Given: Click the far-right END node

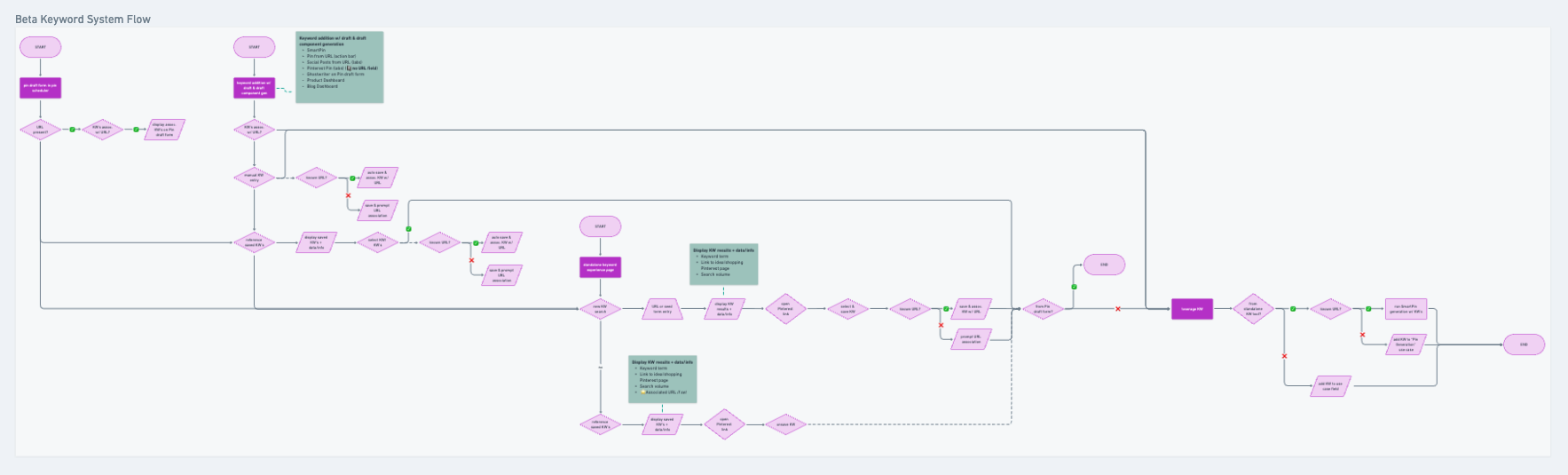Looking at the screenshot, I should pos(1525,344).
